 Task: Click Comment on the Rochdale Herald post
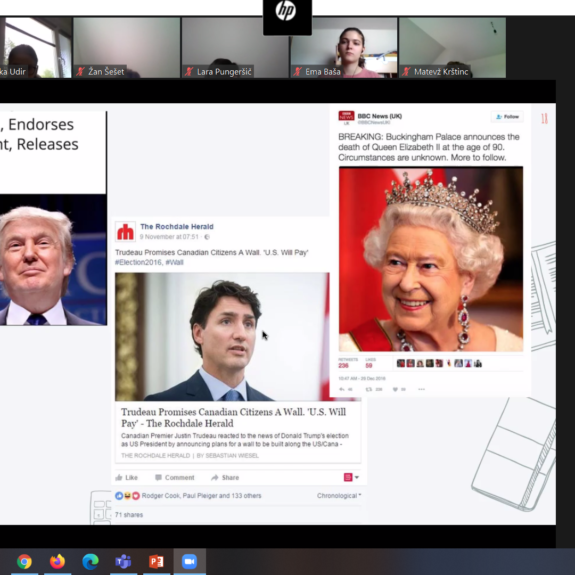pyautogui.click(x=175, y=477)
